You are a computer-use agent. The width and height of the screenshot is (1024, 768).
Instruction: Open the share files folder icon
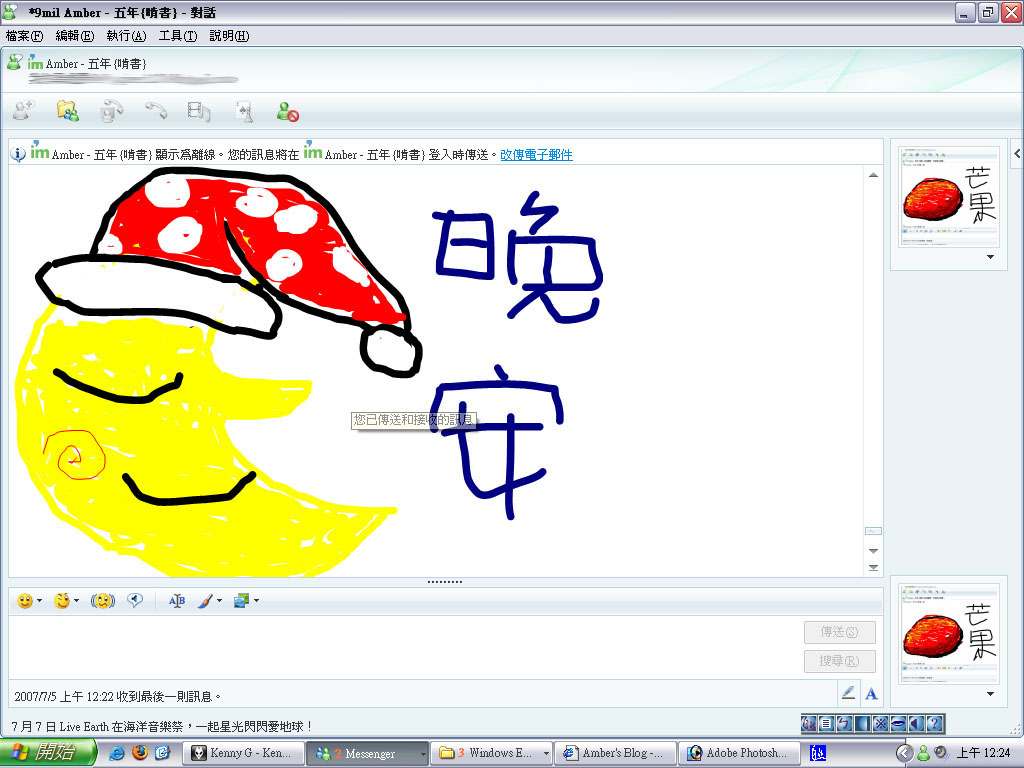click(x=67, y=111)
